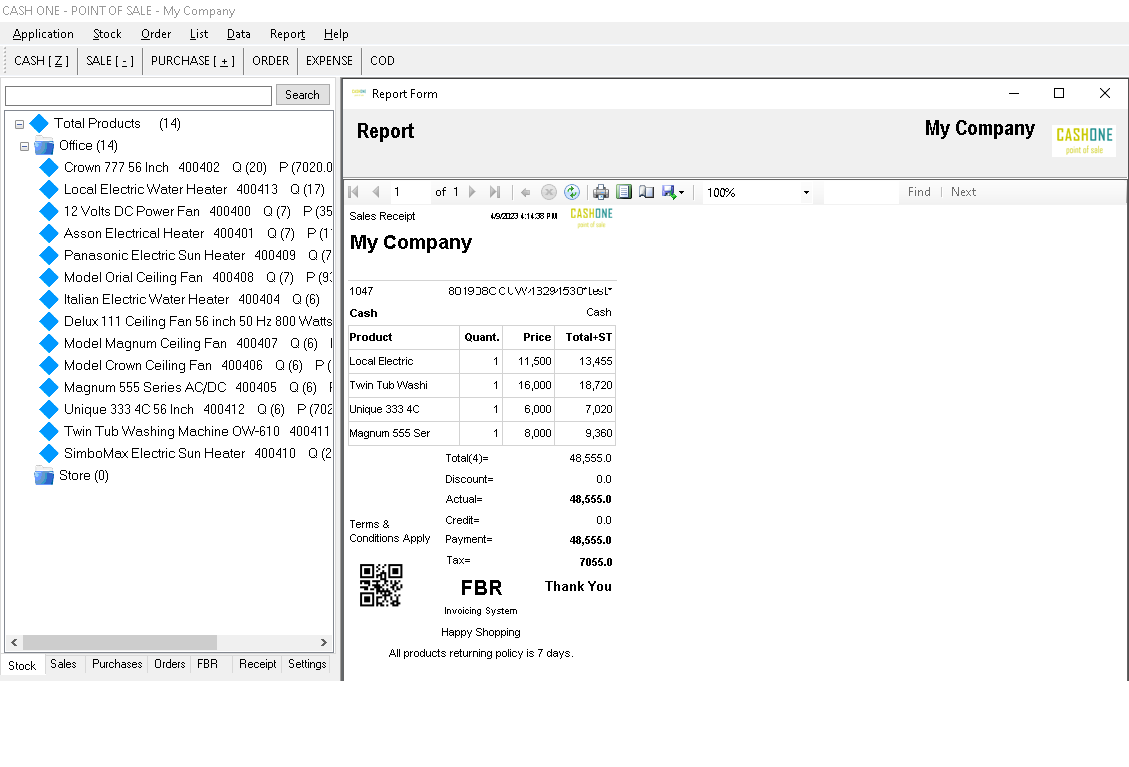Click right arrow of product list scrollbar
The width and height of the screenshot is (1129, 767).
click(x=323, y=642)
